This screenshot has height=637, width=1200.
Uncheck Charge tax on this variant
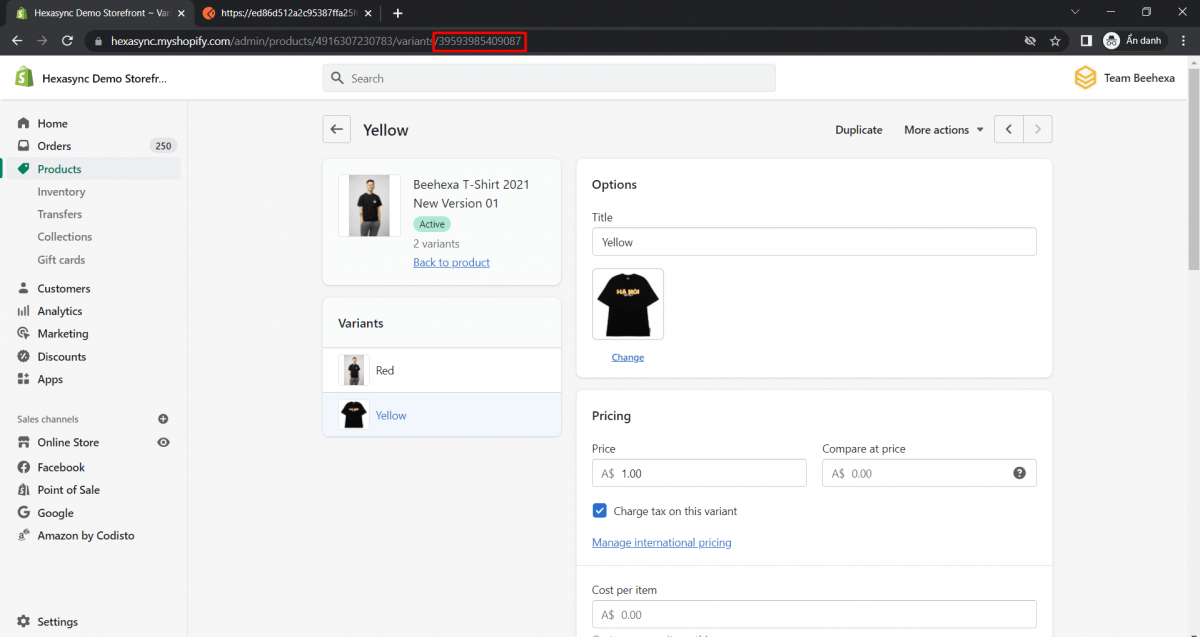[x=600, y=510]
